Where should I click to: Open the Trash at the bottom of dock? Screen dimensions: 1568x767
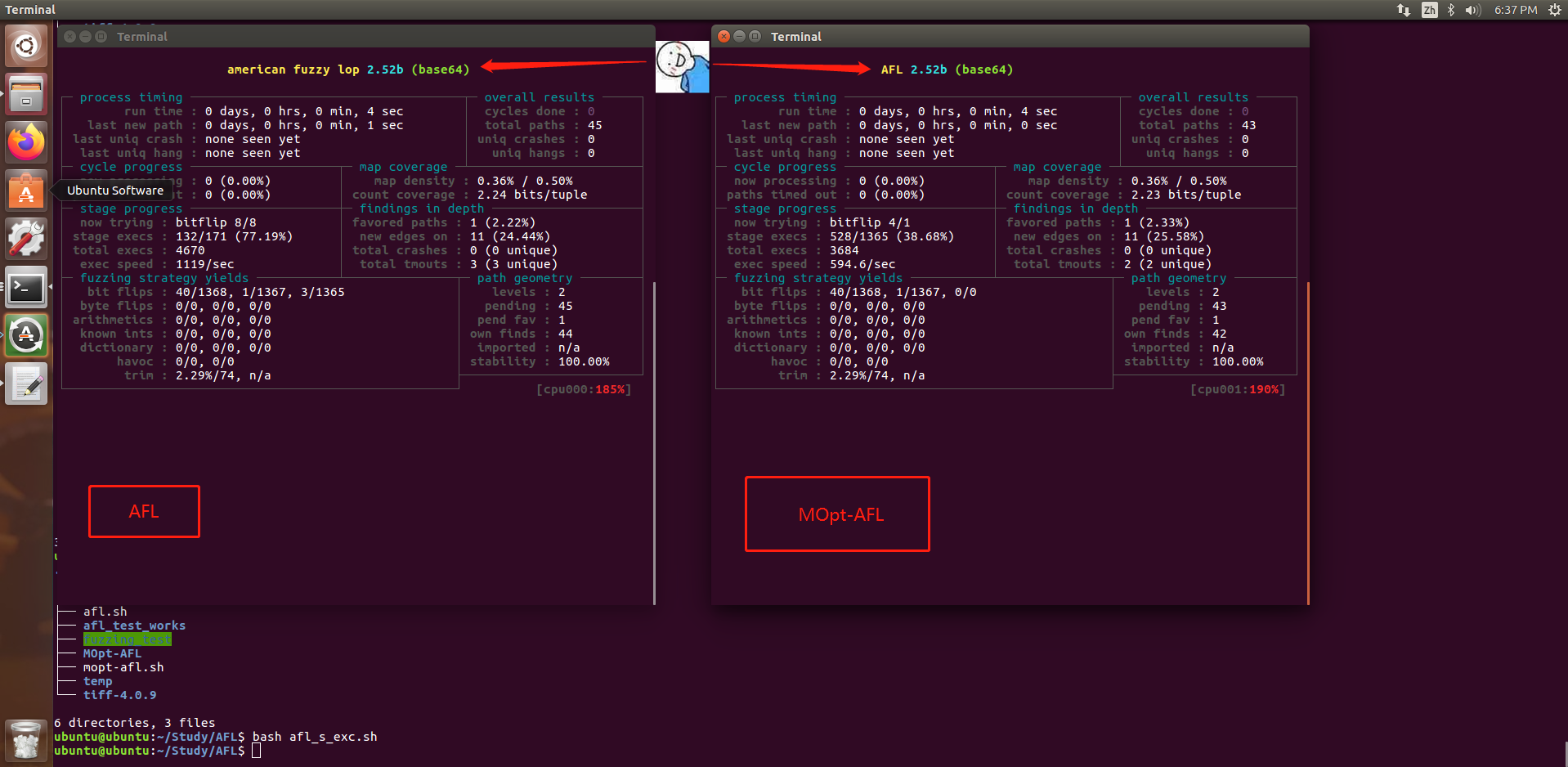coord(25,740)
